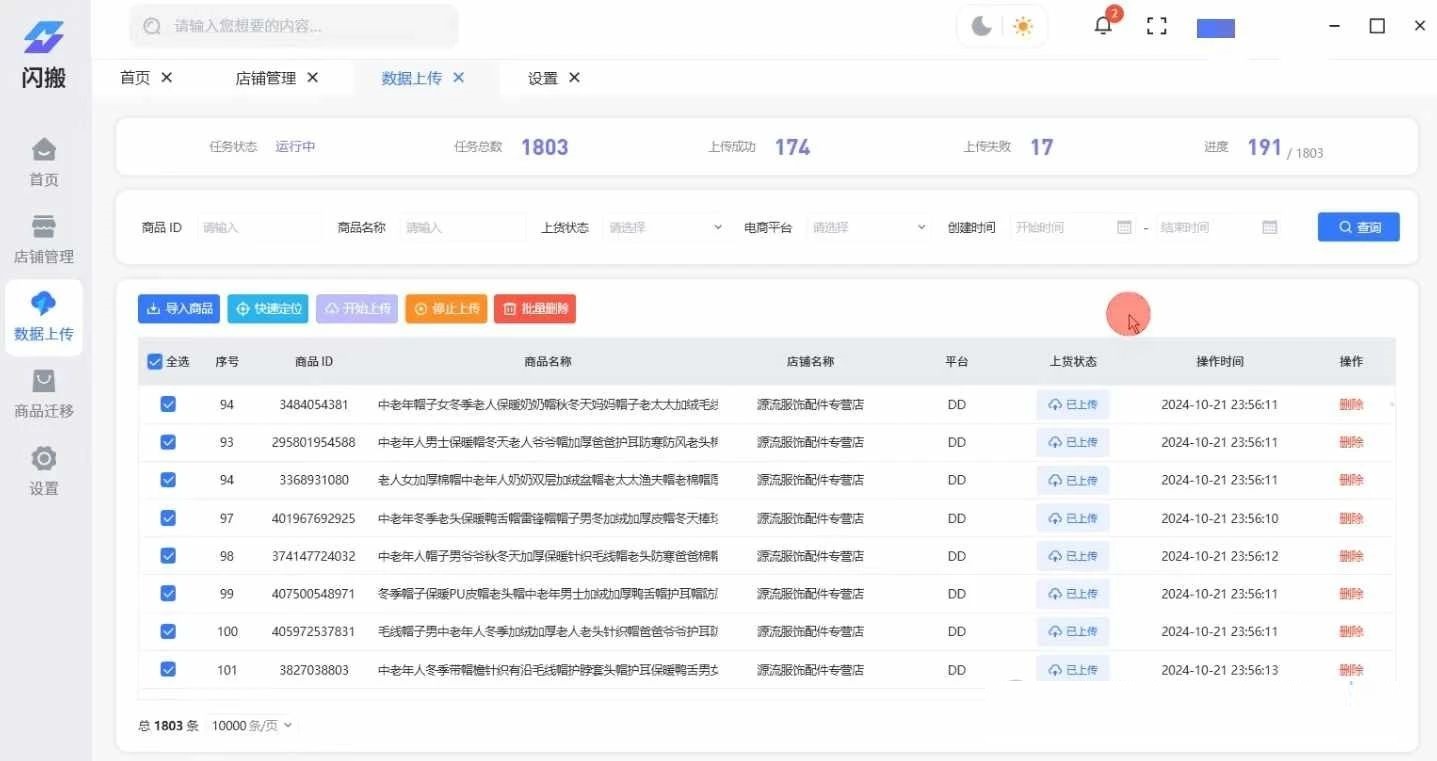The image size is (1437, 761).
Task: Delete the row for item 3484054381
Action: pos(1351,404)
